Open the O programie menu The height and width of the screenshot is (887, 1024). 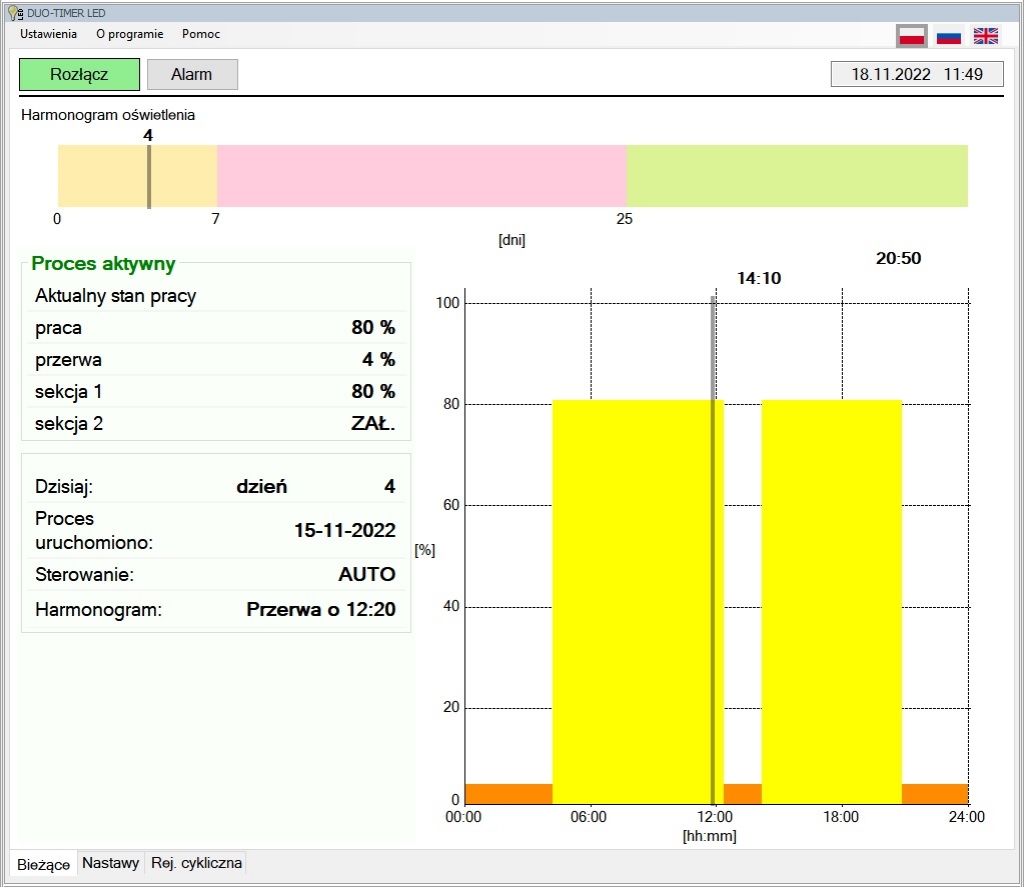129,34
